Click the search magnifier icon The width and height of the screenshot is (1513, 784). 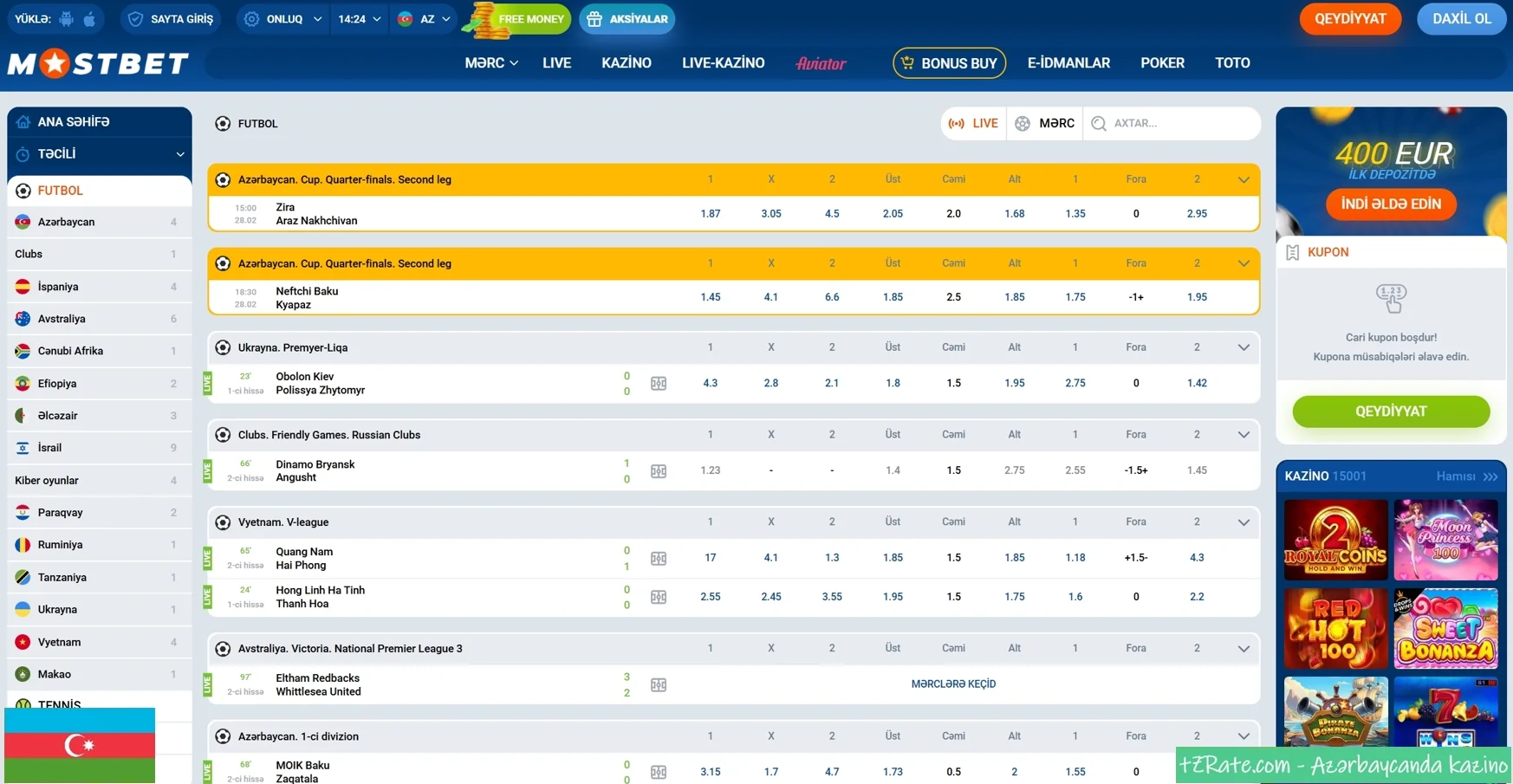[x=1099, y=123]
